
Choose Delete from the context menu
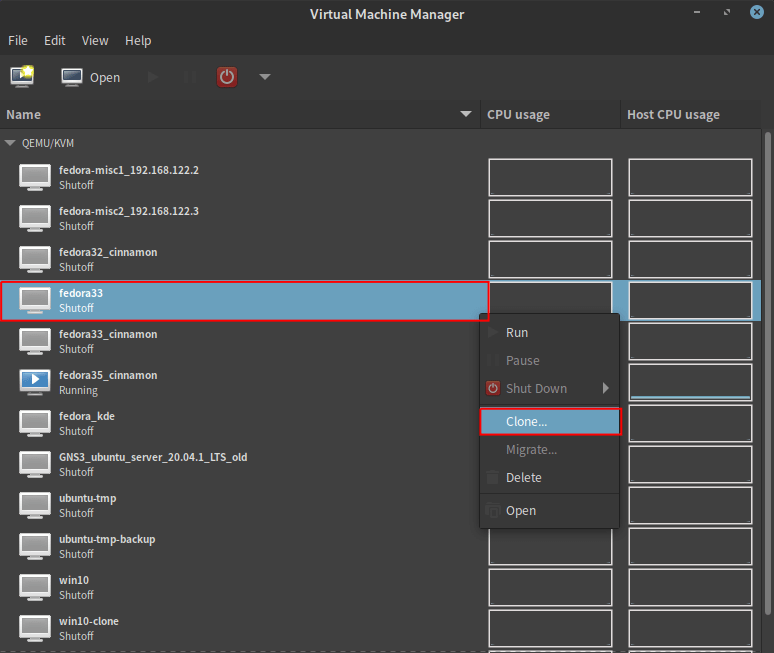[x=549, y=477]
